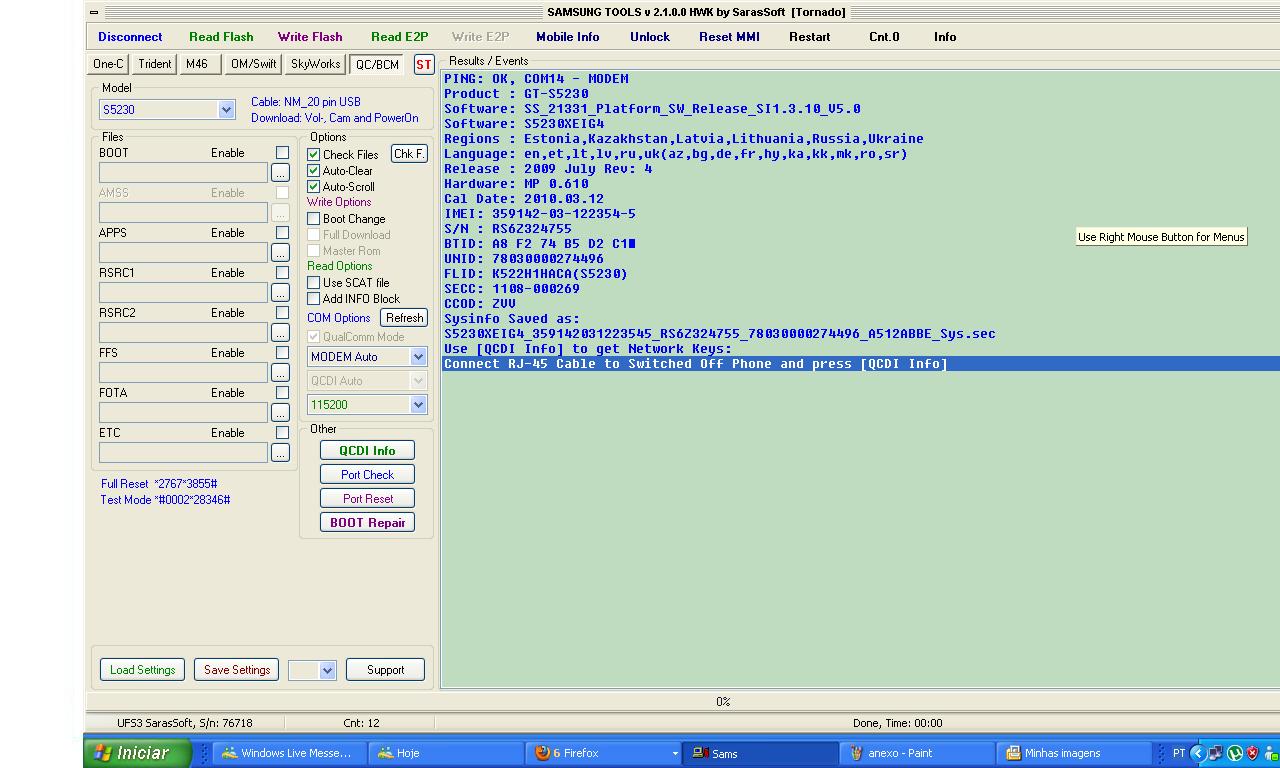Click the uTorrent tray icon
The height and width of the screenshot is (768, 1280).
(x=1234, y=753)
